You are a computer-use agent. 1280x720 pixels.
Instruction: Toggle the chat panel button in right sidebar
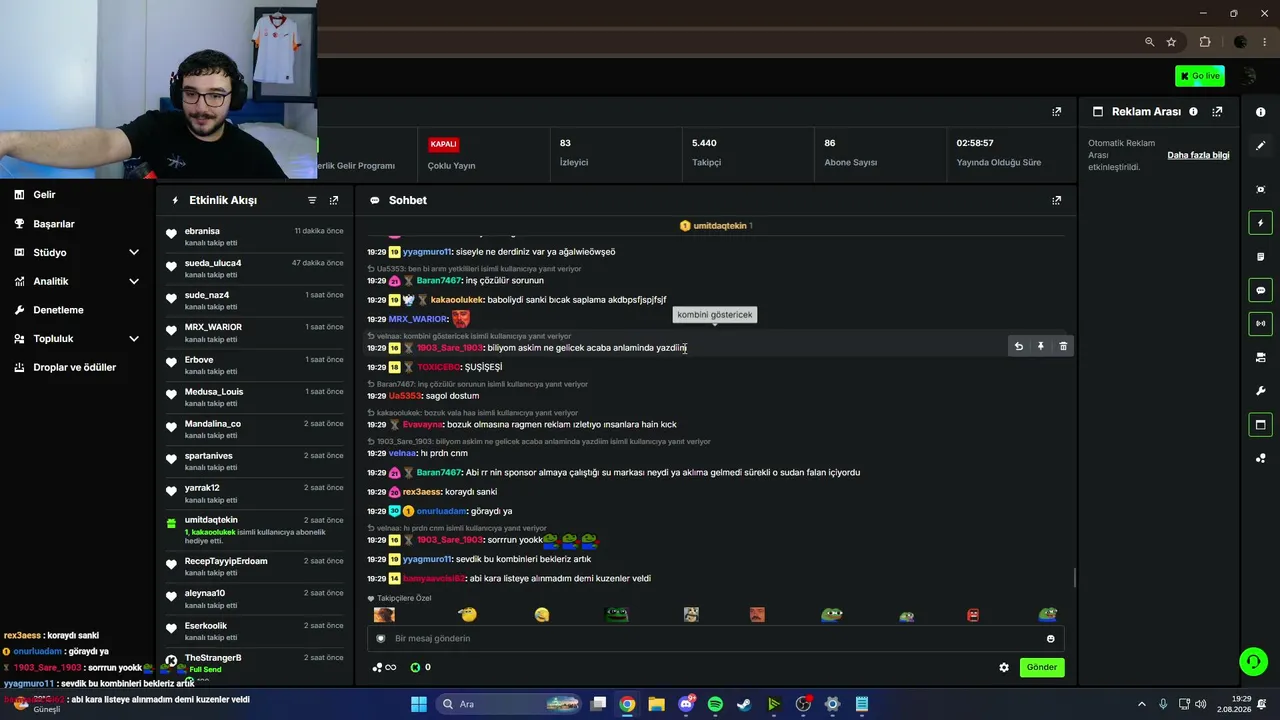1260,290
